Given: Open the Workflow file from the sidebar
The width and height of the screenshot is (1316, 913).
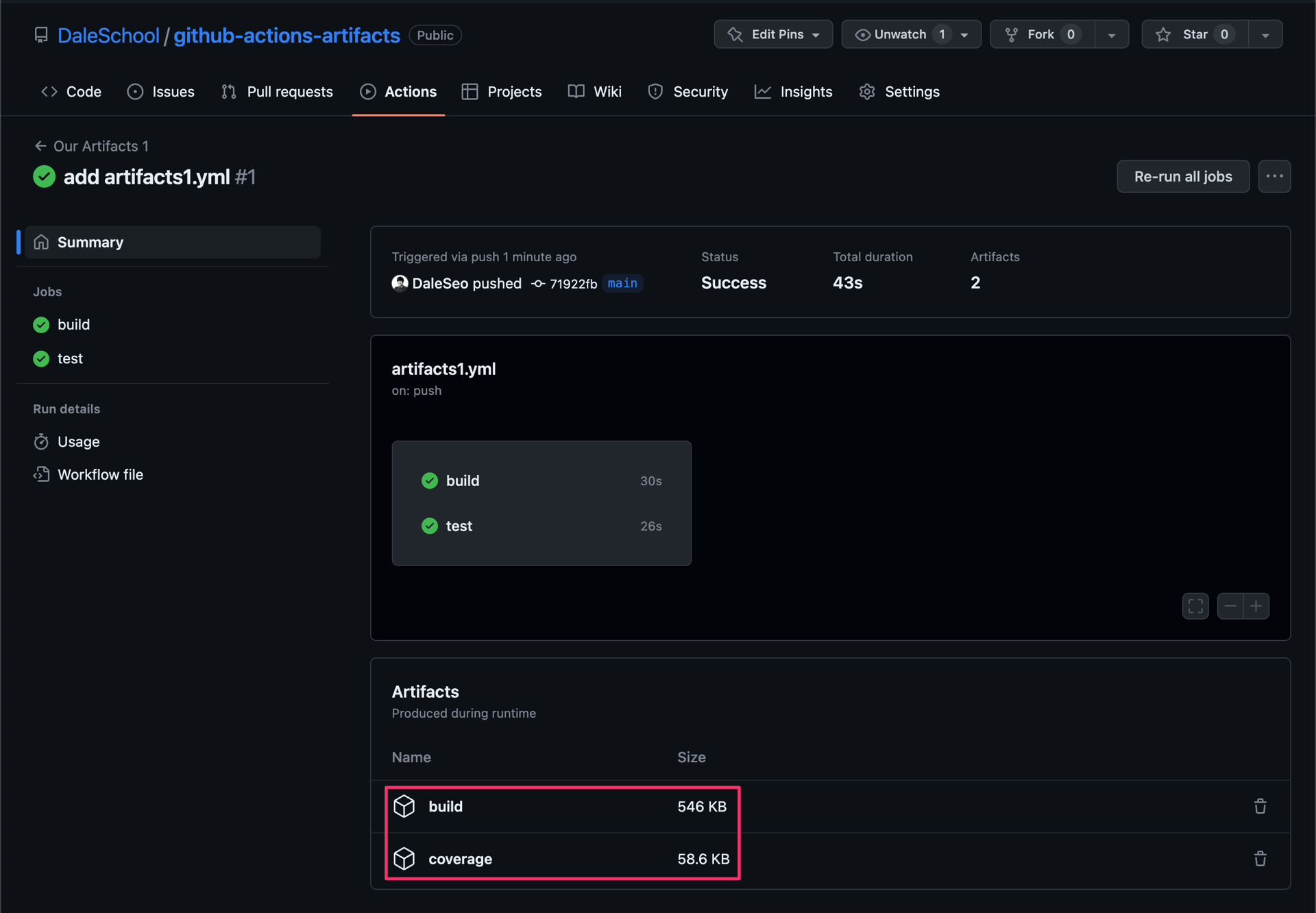Looking at the screenshot, I should pyautogui.click(x=100, y=474).
